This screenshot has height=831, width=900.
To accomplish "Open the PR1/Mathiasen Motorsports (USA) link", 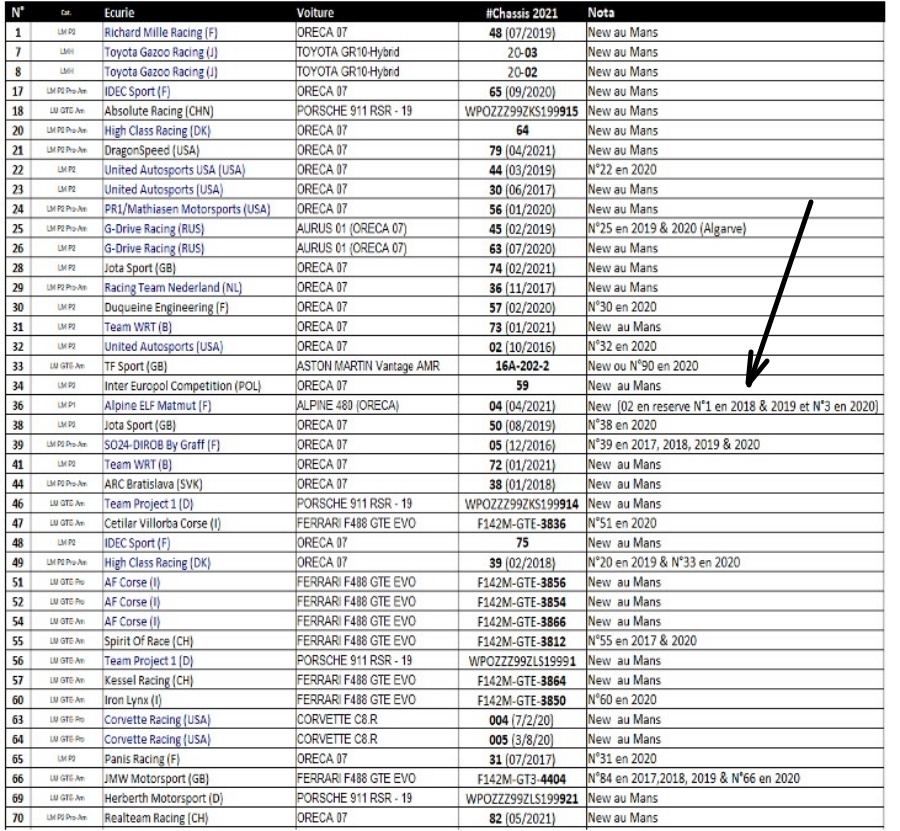I will pyautogui.click(x=187, y=209).
